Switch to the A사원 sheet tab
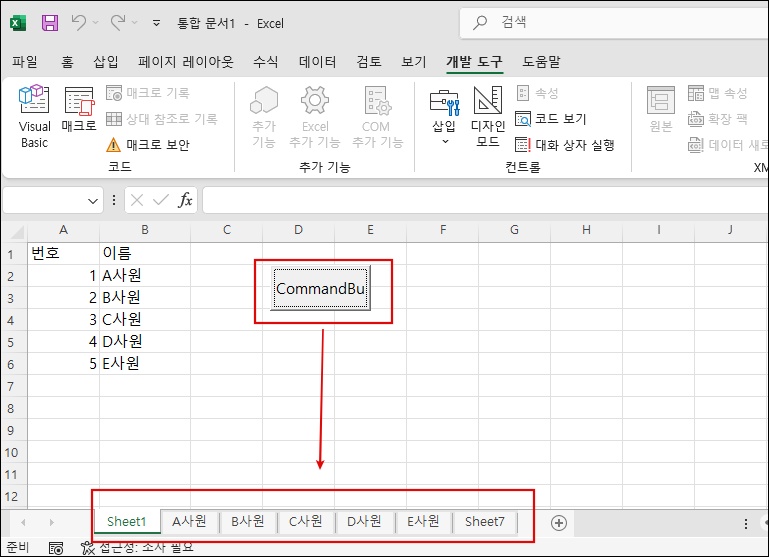Image resolution: width=769 pixels, height=557 pixels. tap(189, 522)
